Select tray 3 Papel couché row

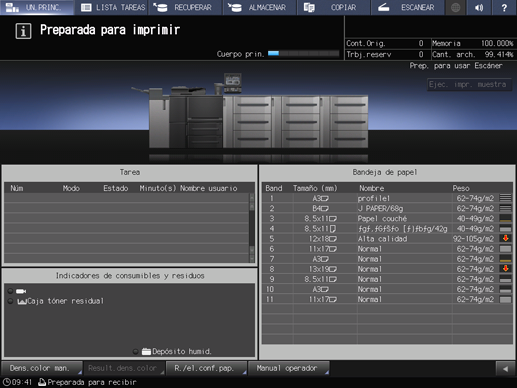[x=387, y=219]
